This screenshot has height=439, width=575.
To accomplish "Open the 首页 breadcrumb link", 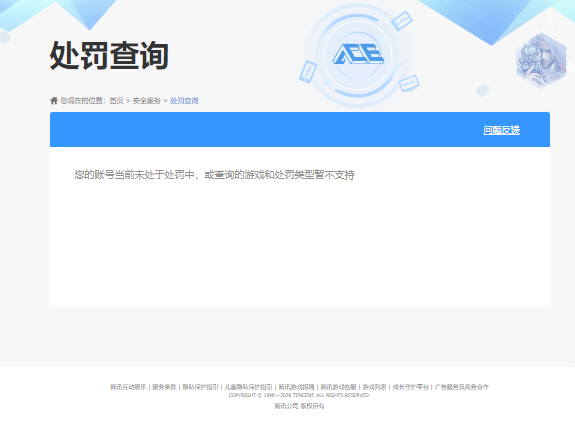I will tap(116, 100).
